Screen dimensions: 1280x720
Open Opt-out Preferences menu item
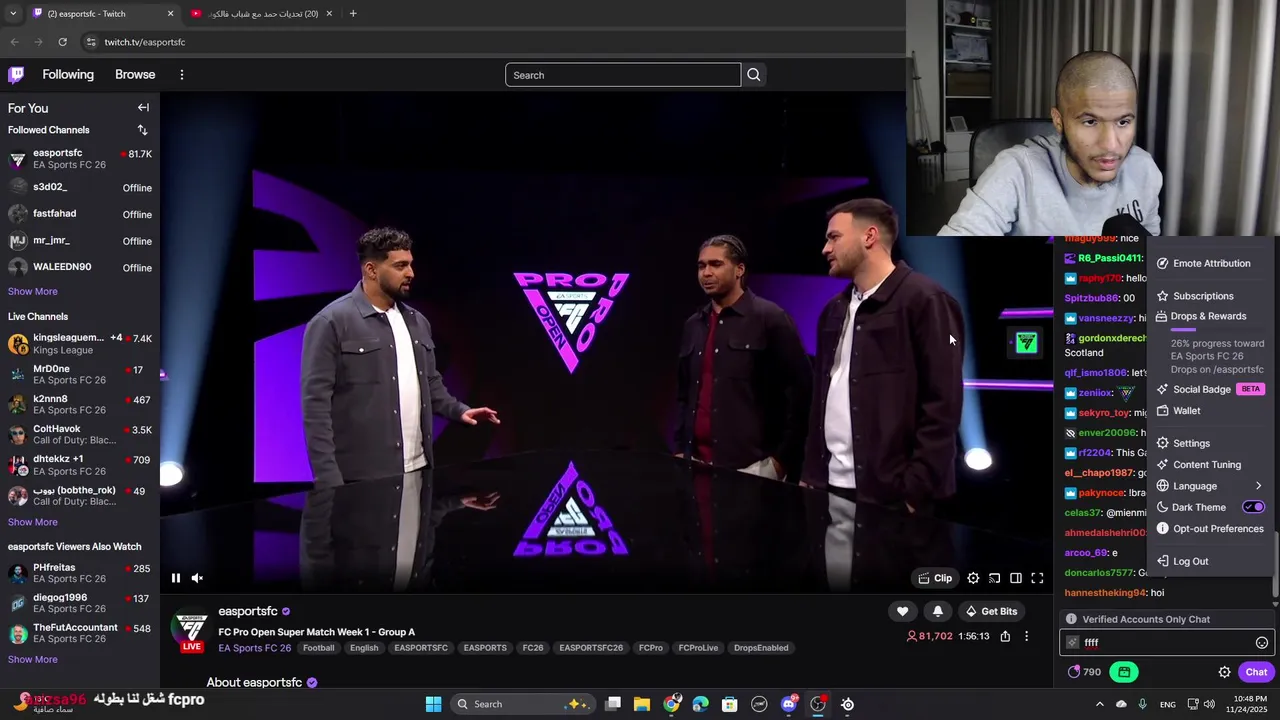click(x=1210, y=529)
